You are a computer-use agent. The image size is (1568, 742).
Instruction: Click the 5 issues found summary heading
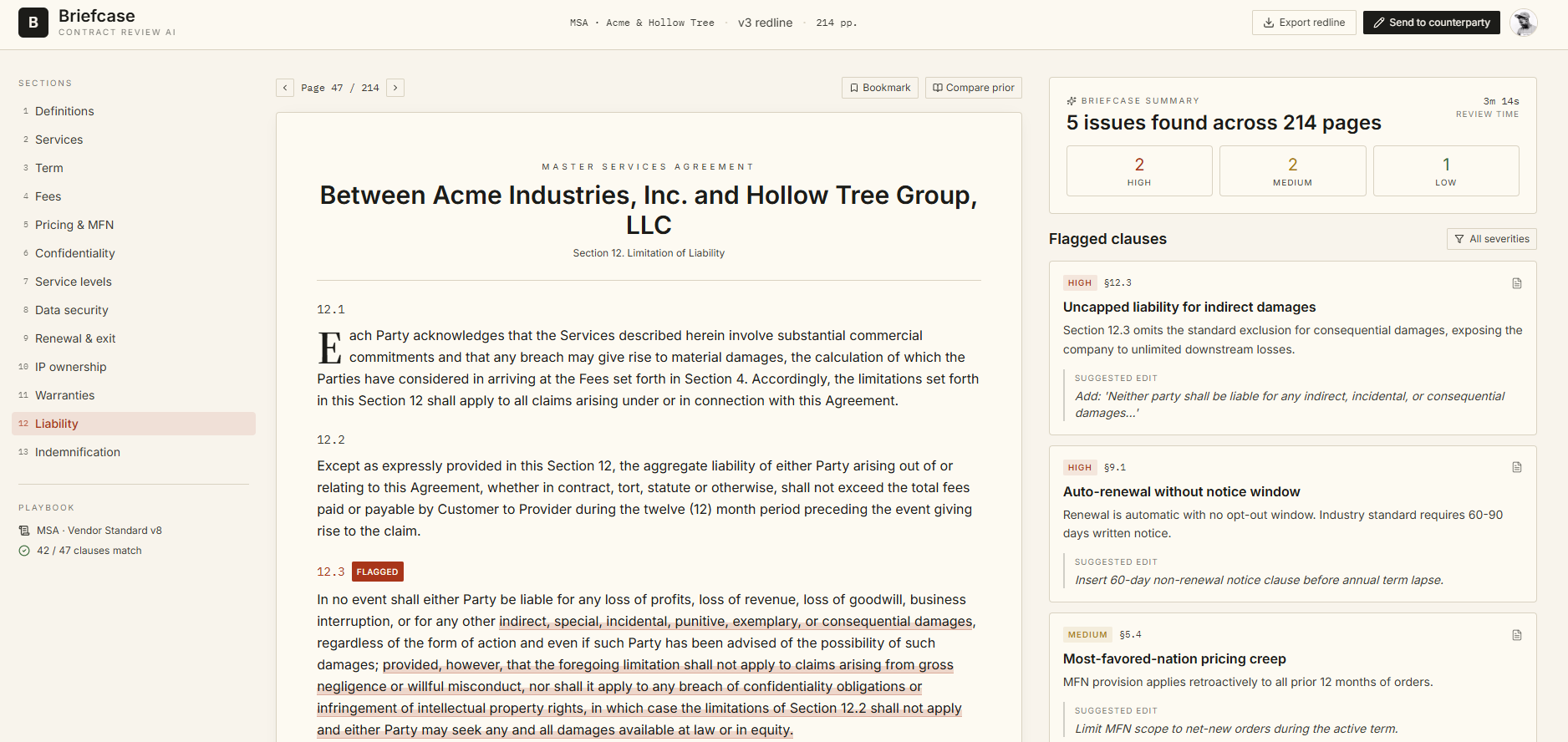coord(1224,123)
